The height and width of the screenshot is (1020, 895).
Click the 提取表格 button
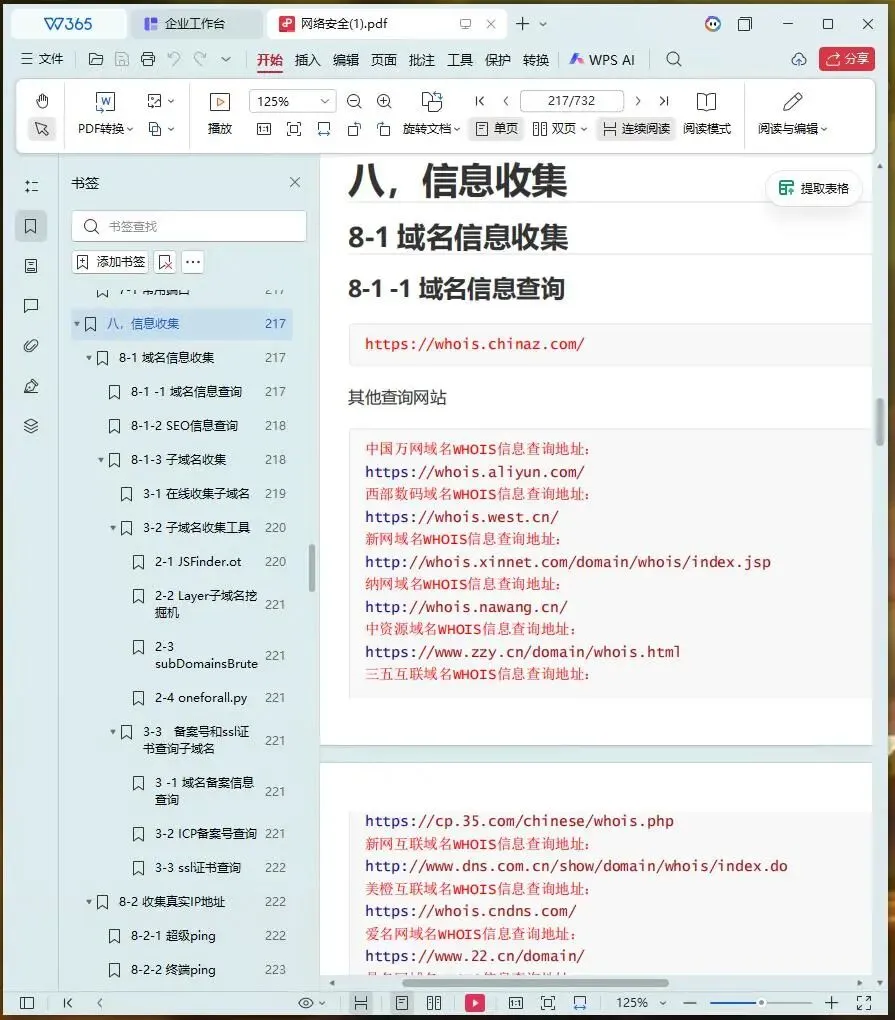point(813,189)
